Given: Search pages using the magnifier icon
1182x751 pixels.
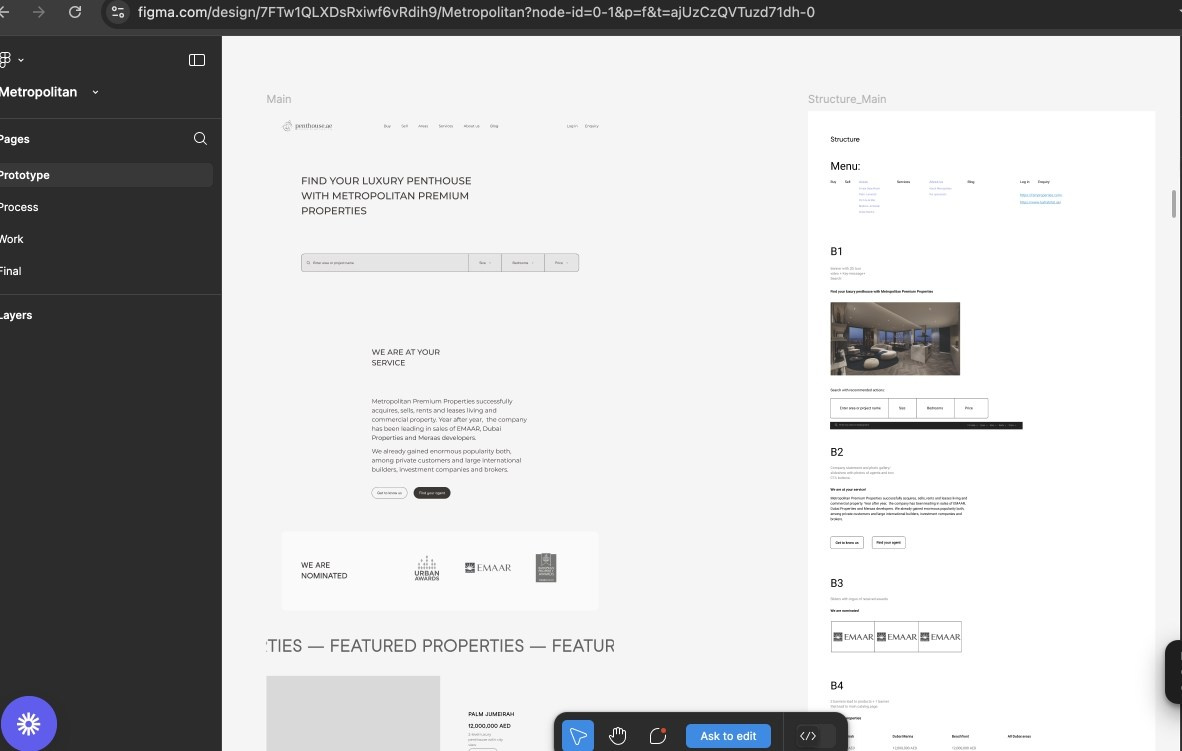Looking at the screenshot, I should point(200,138).
